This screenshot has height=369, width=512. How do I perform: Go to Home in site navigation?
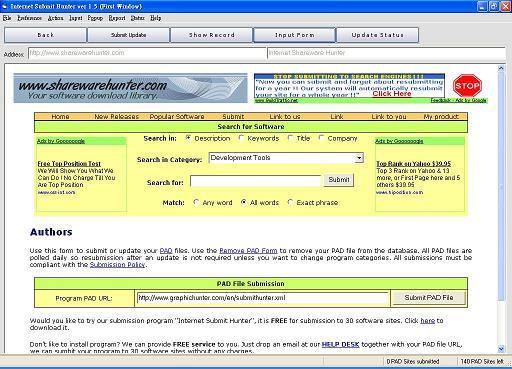tap(60, 117)
